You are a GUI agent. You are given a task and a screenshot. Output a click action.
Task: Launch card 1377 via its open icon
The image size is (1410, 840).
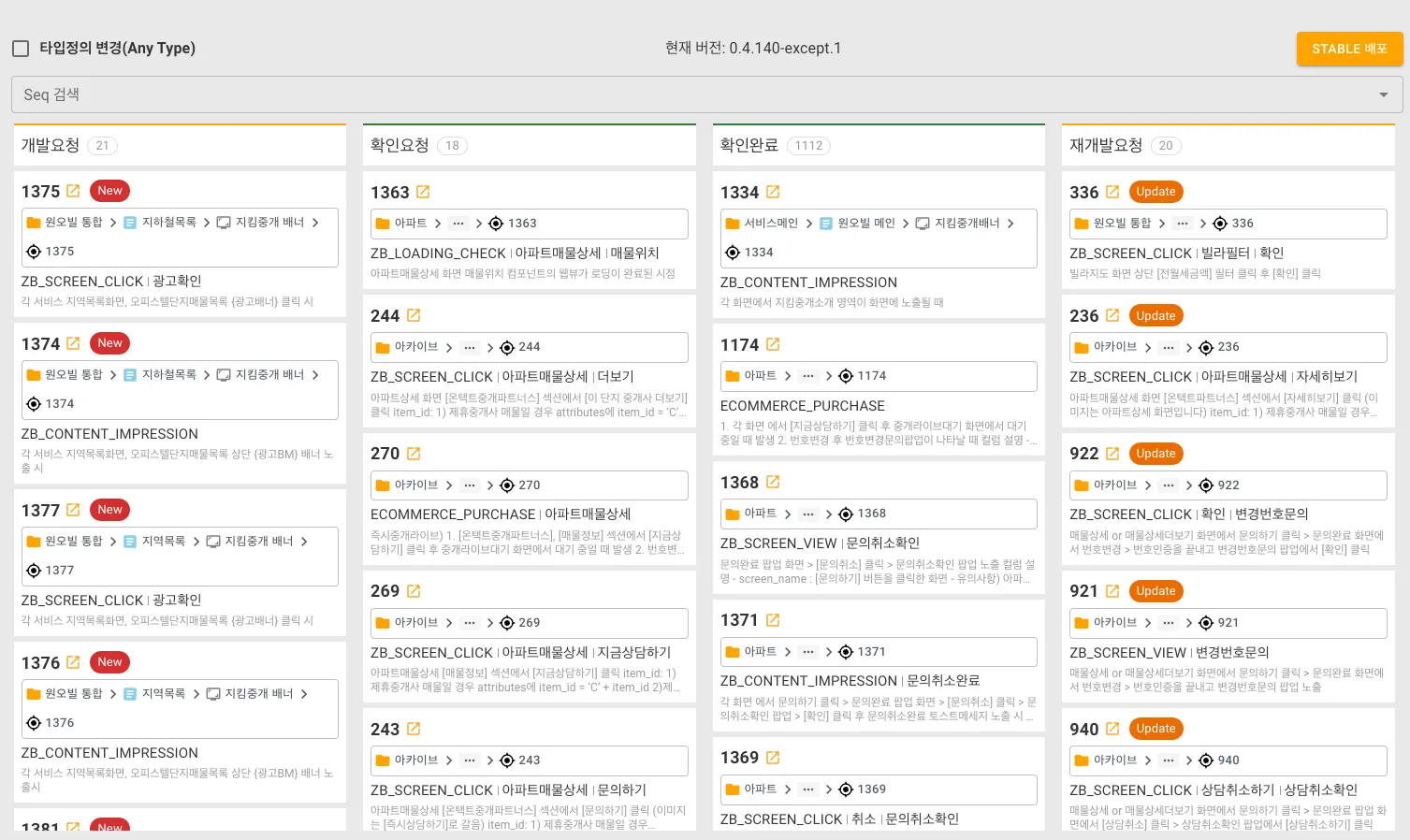click(73, 510)
